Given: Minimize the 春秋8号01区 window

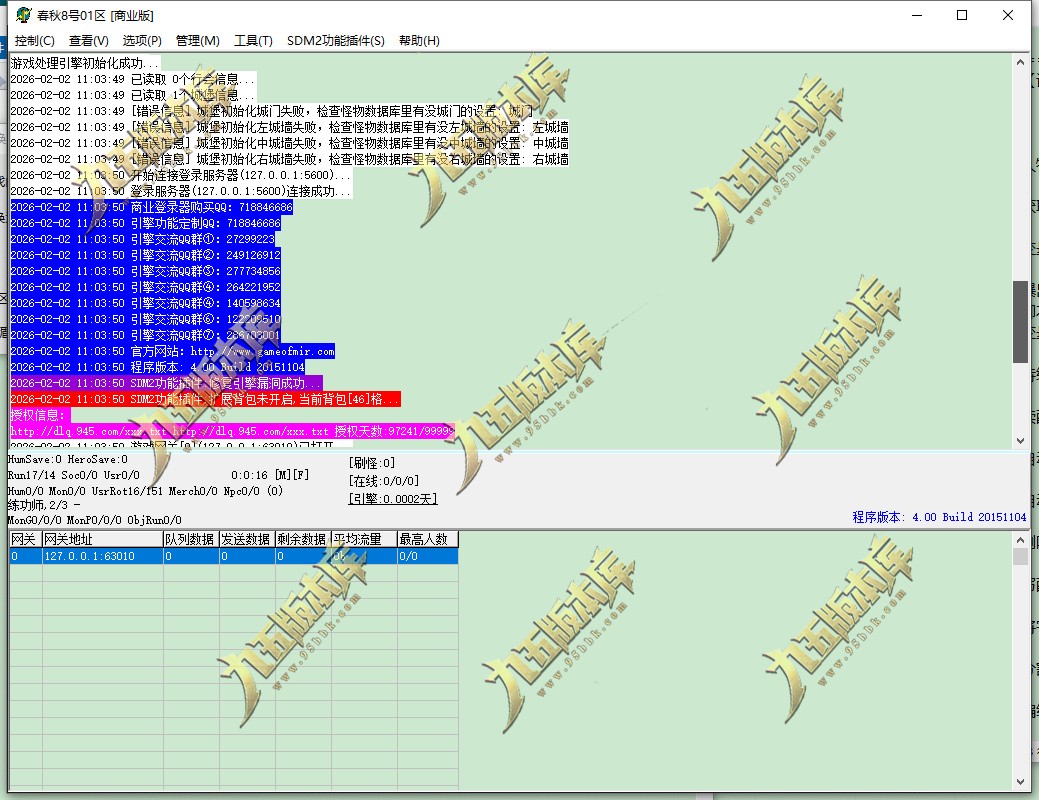Looking at the screenshot, I should click(917, 15).
